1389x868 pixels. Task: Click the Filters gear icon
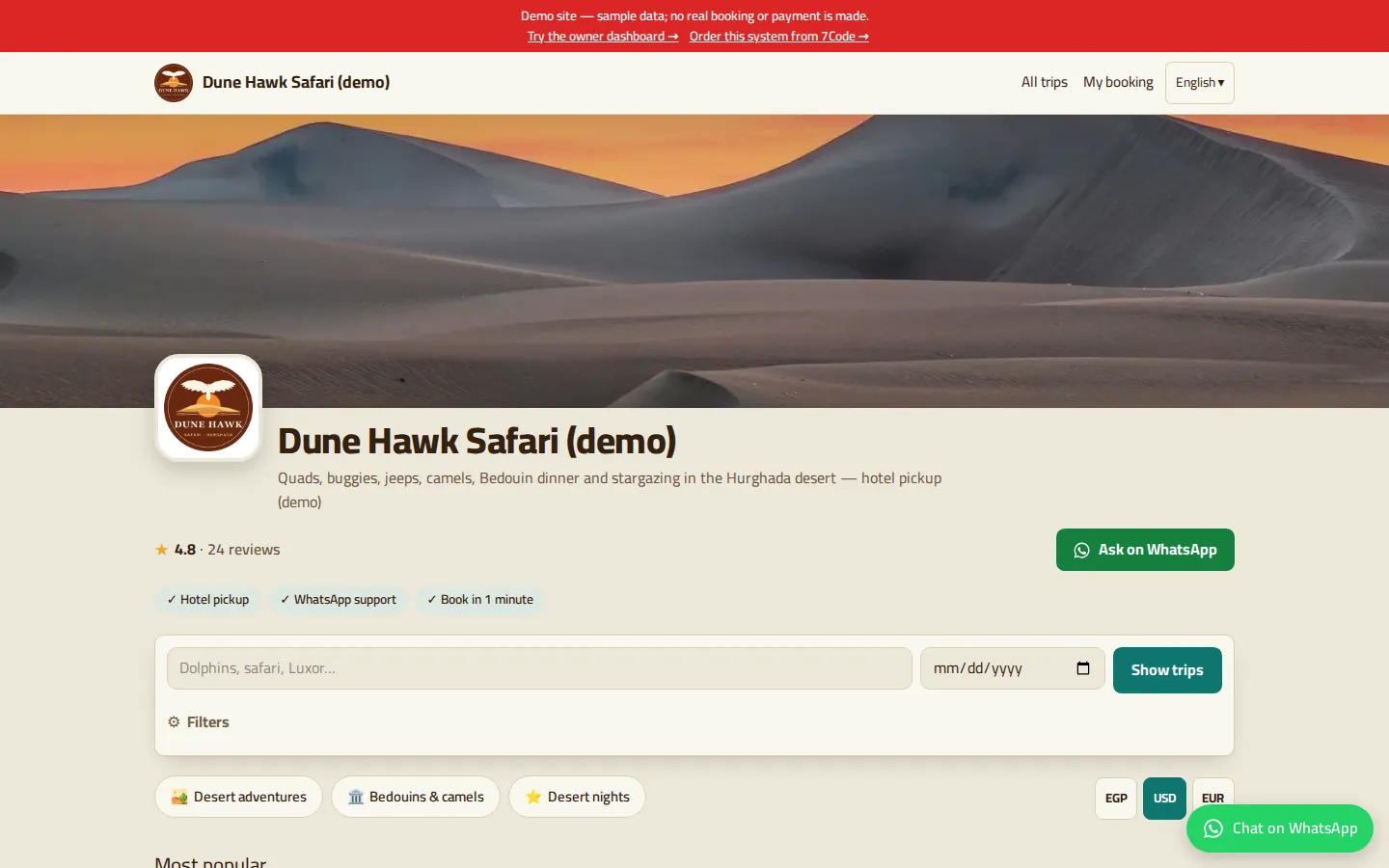174,721
